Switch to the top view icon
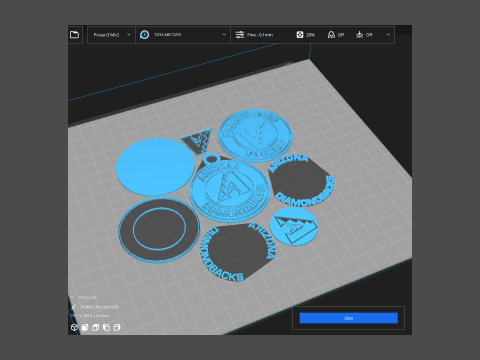The width and height of the screenshot is (480, 360). (x=96, y=328)
